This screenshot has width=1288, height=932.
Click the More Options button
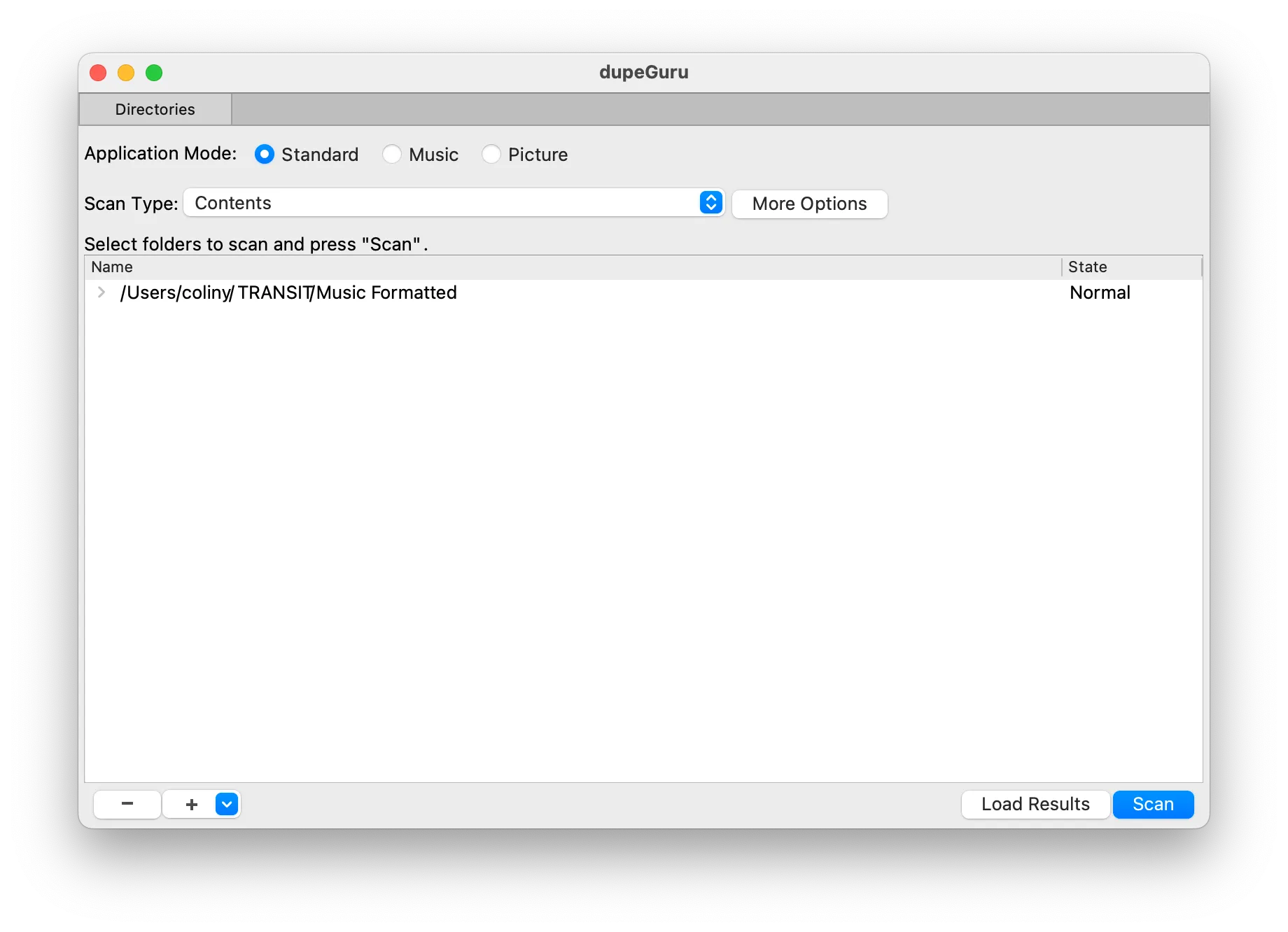tap(809, 204)
